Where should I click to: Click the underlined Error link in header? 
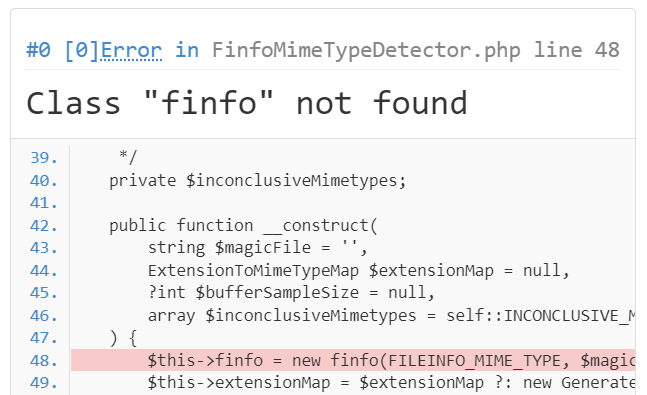tap(131, 50)
